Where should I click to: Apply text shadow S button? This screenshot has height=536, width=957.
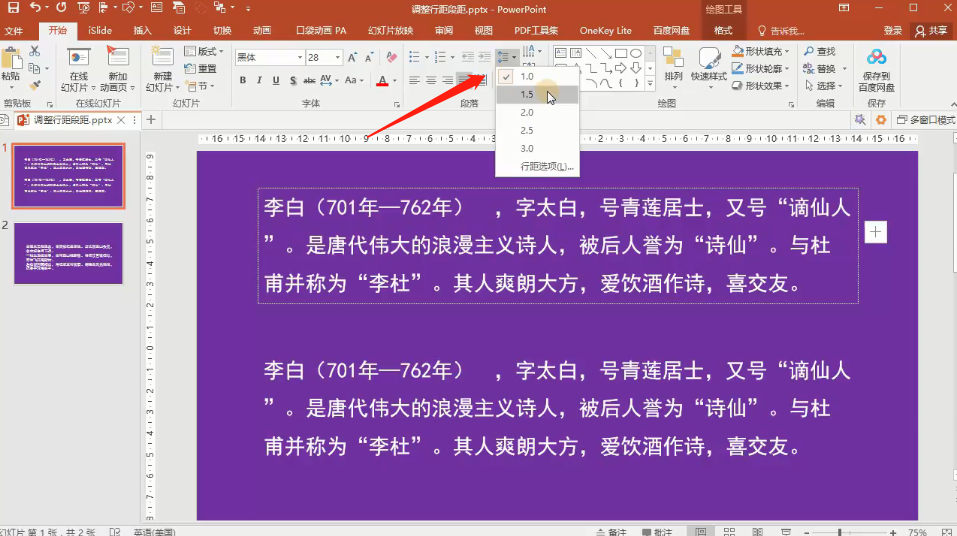coord(293,81)
